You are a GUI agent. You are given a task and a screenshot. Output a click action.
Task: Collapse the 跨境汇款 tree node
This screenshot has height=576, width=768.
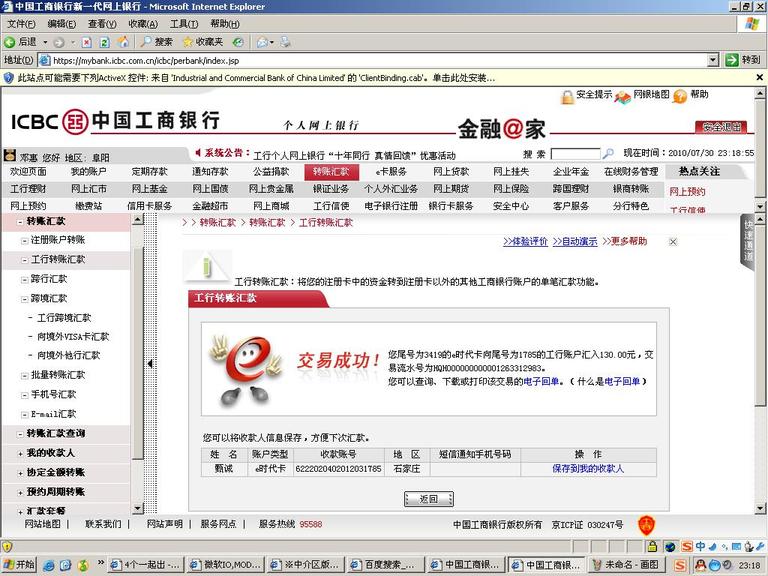click(22, 298)
